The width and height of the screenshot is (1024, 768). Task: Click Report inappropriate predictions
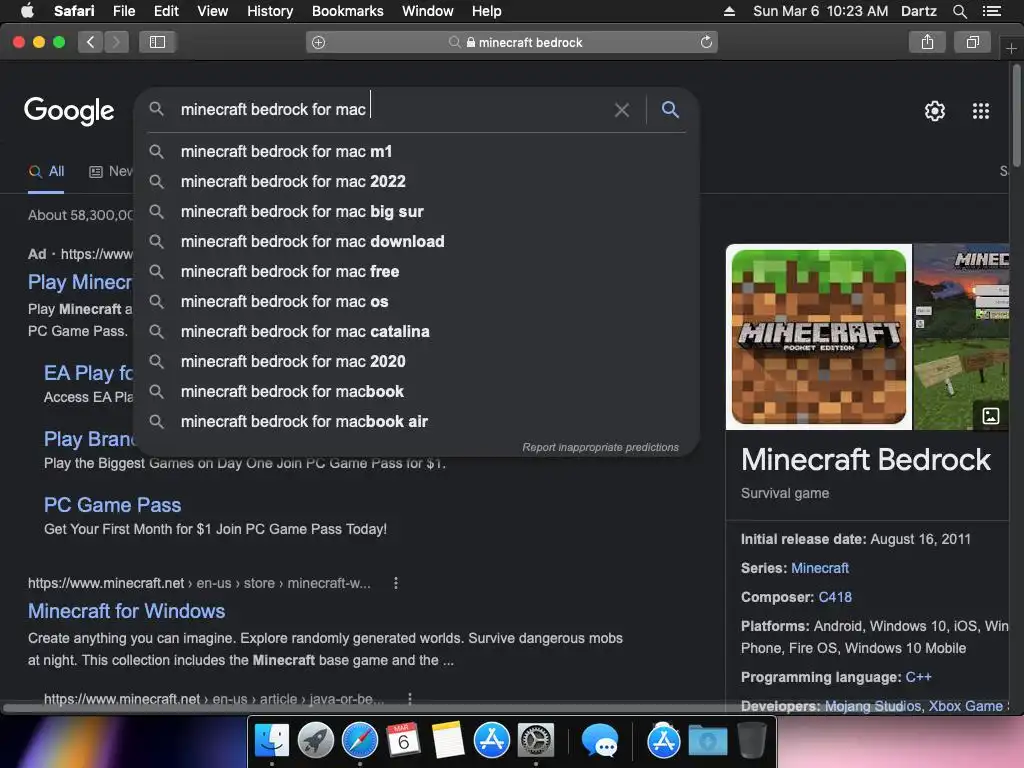[x=600, y=447]
